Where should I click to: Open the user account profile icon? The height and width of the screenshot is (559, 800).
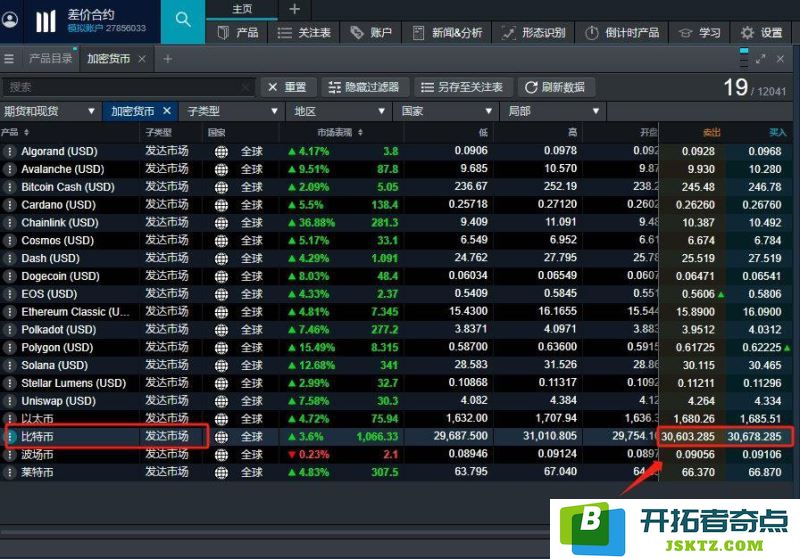[x=10, y=20]
